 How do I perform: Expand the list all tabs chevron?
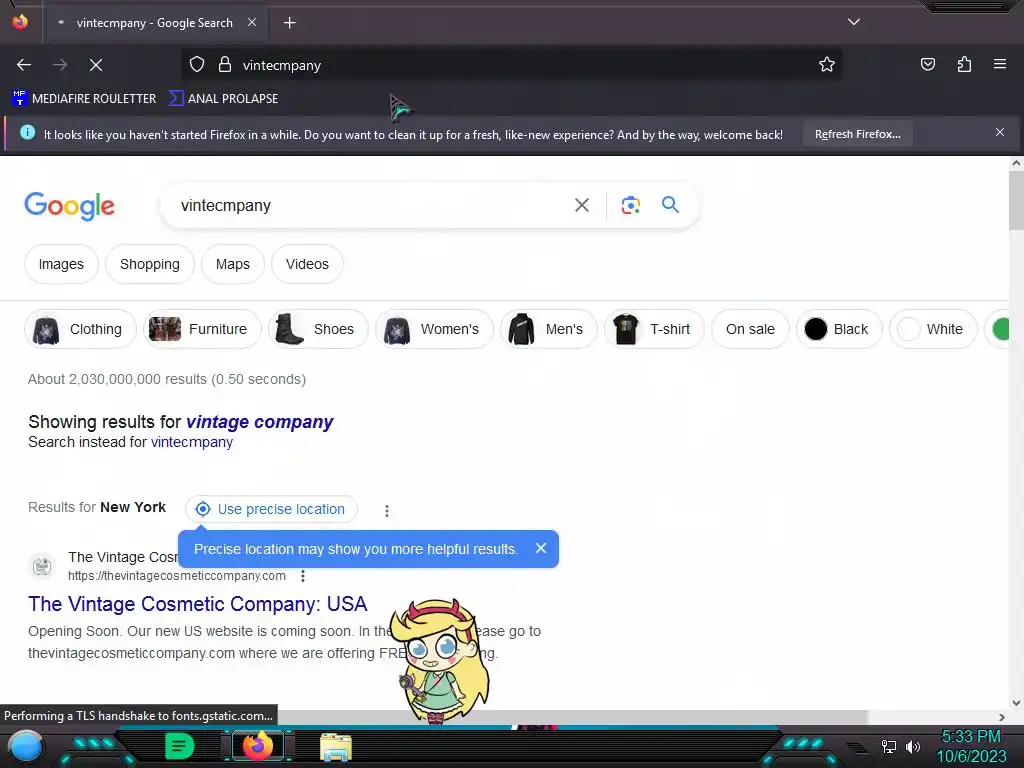point(854,22)
